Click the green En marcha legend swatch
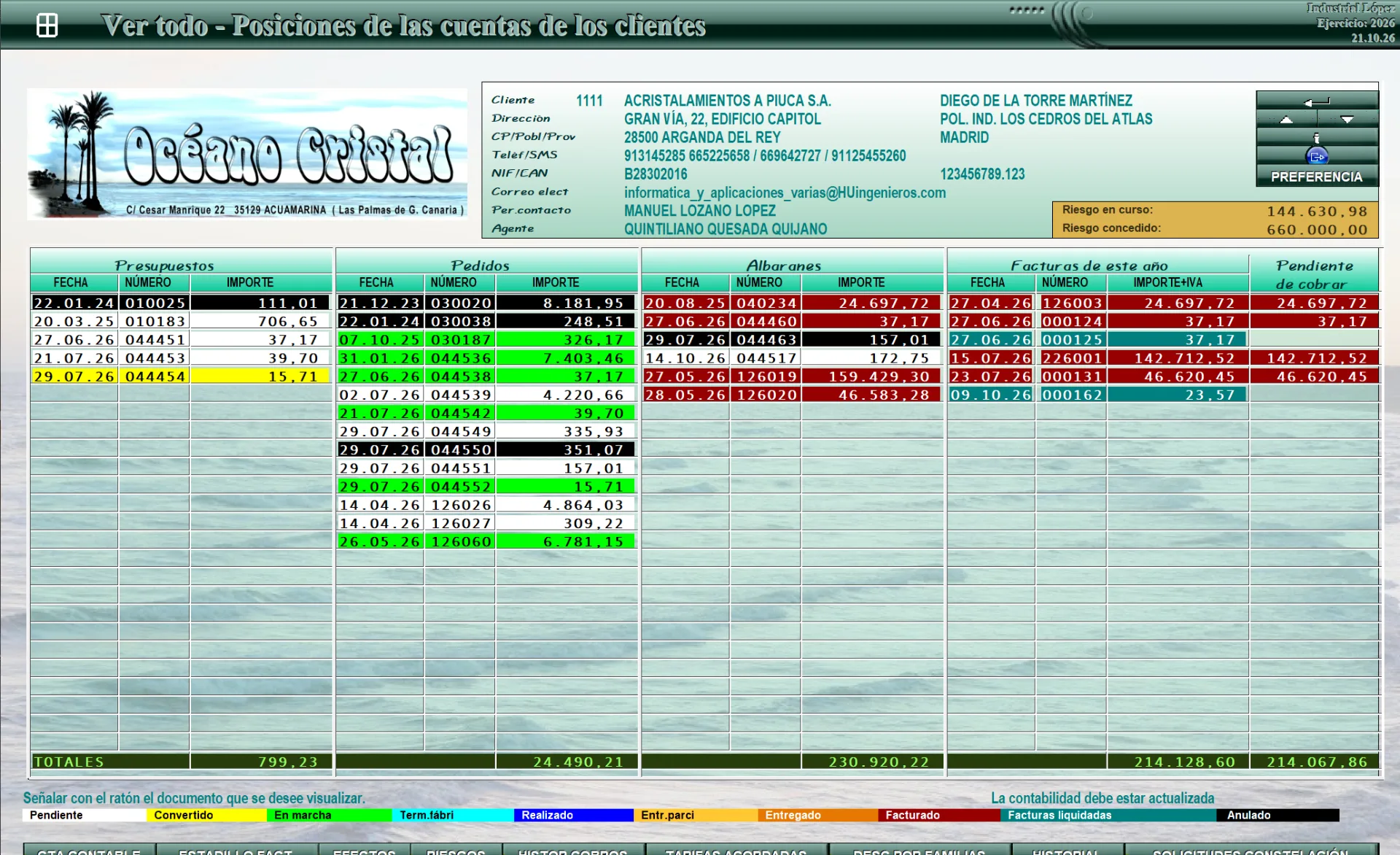 (x=330, y=815)
